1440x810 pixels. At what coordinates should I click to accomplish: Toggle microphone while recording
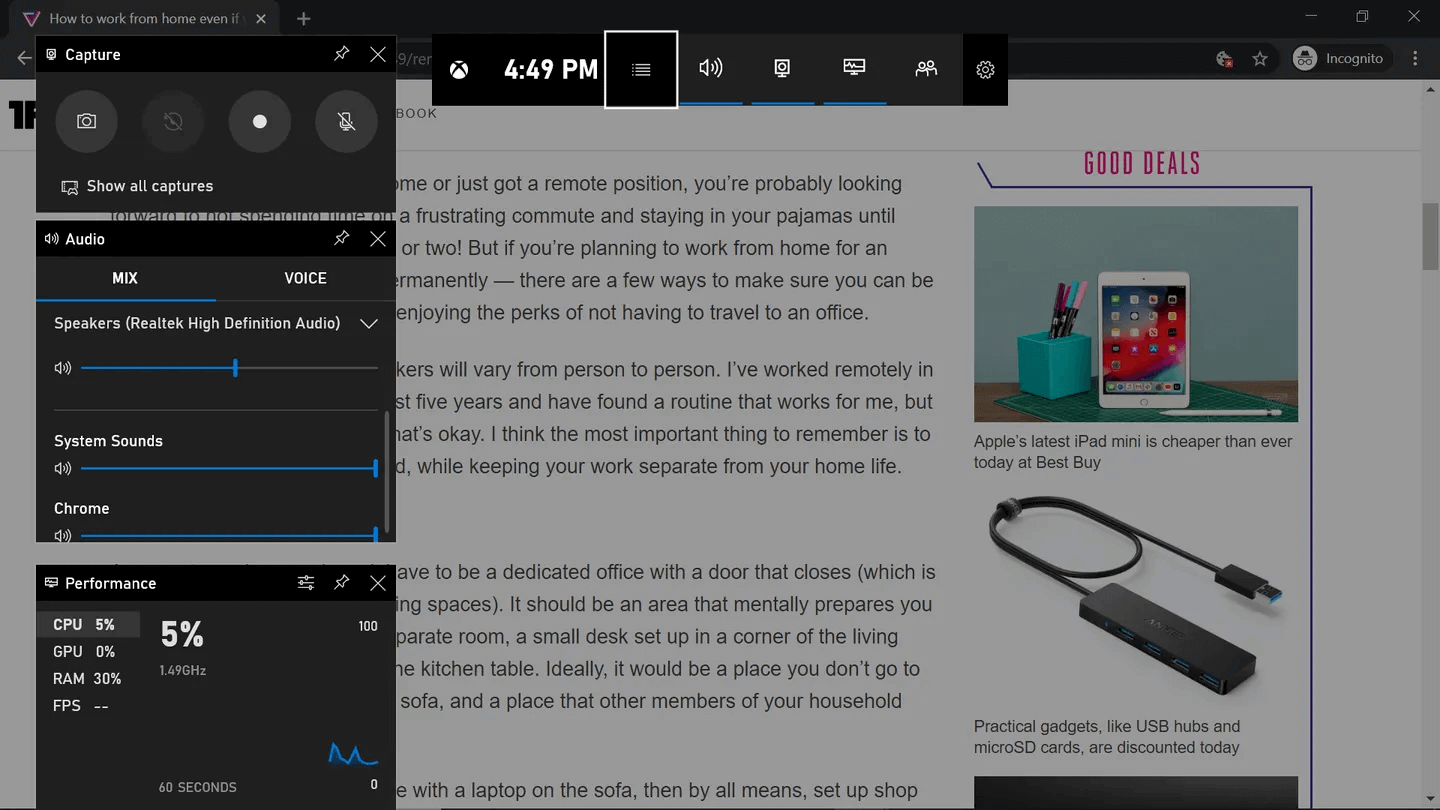(x=346, y=121)
